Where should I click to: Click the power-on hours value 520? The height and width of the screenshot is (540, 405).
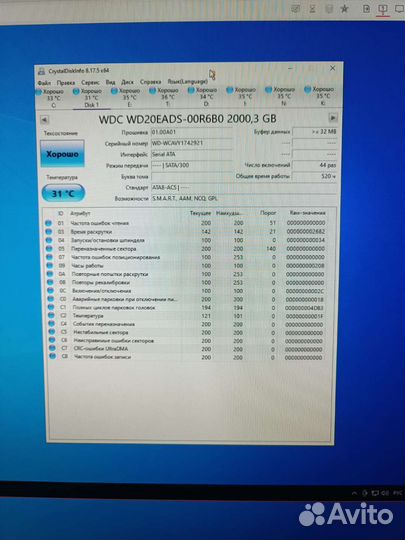315,176
